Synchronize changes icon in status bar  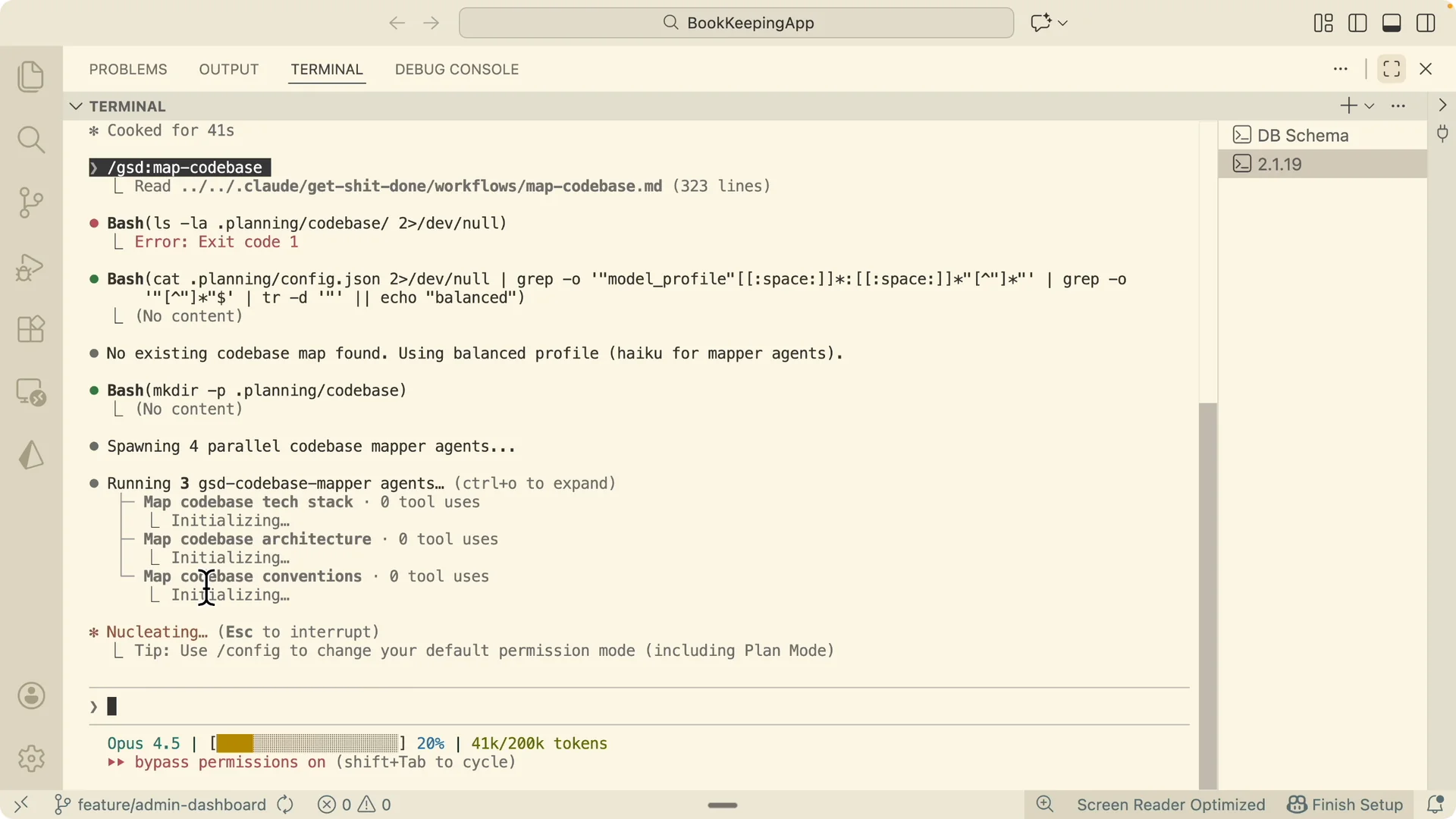pyautogui.click(x=285, y=805)
